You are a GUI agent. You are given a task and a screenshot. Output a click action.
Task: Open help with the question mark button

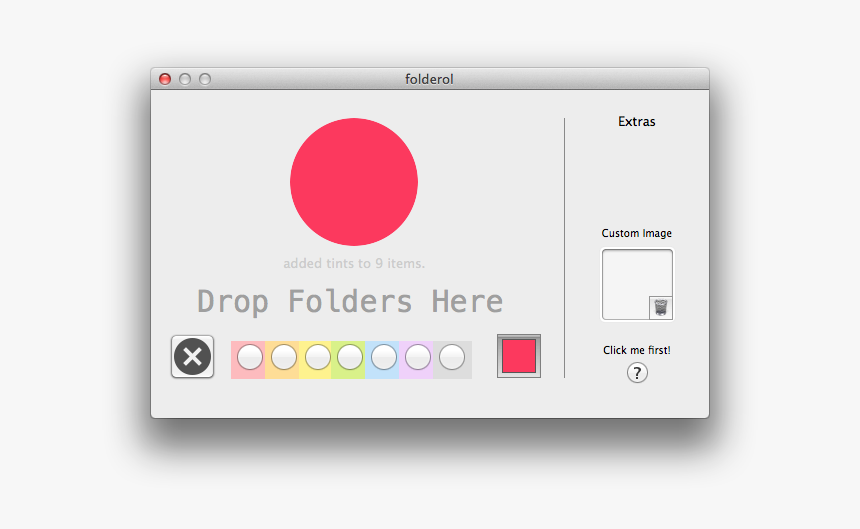click(637, 373)
